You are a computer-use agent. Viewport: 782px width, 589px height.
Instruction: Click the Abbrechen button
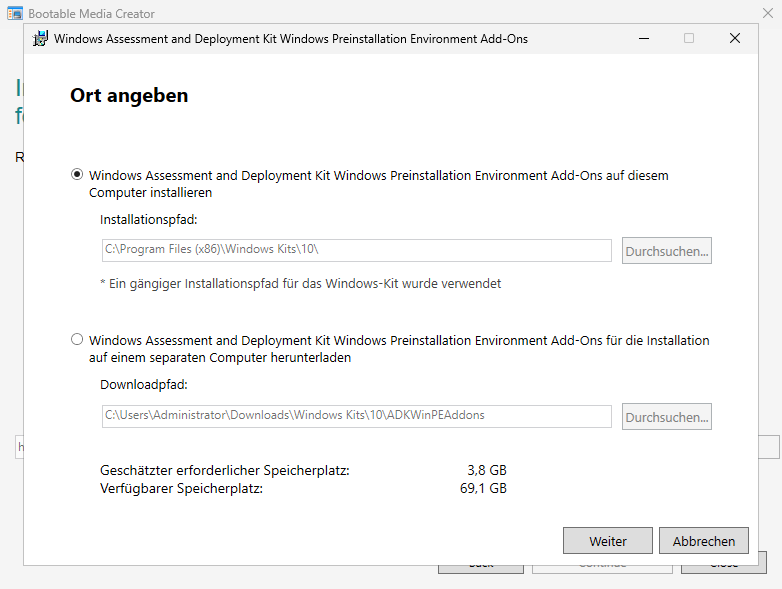(x=704, y=541)
